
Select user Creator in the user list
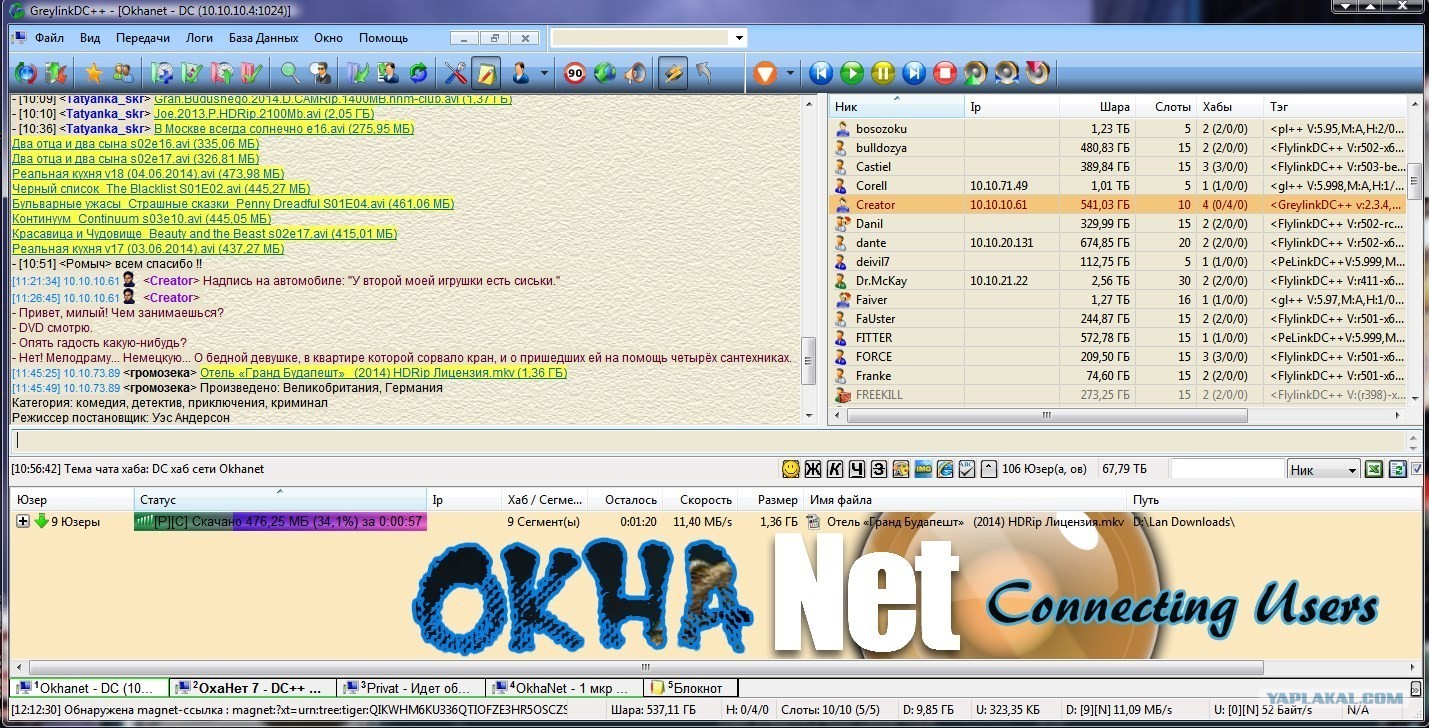tap(1119, 205)
